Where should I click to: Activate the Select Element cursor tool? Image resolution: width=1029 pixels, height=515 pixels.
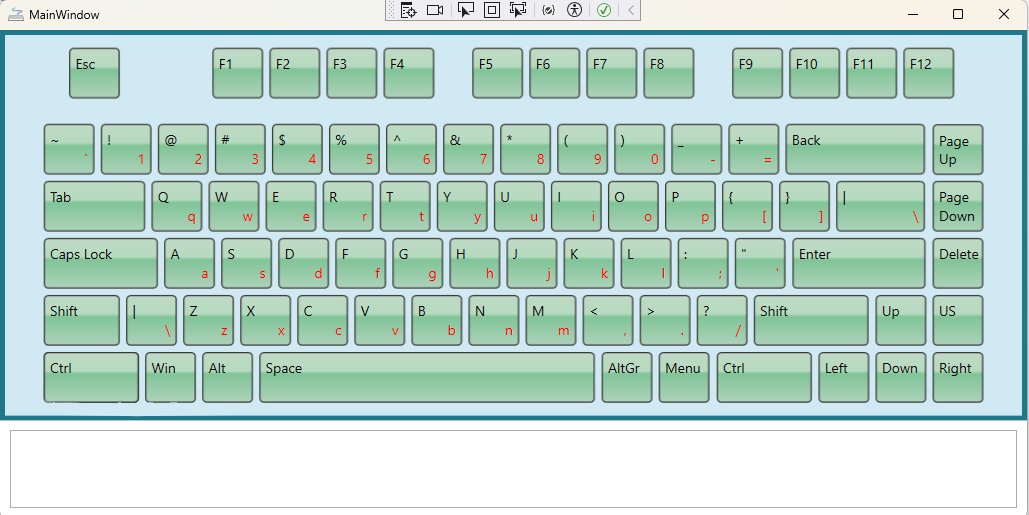tap(465, 10)
